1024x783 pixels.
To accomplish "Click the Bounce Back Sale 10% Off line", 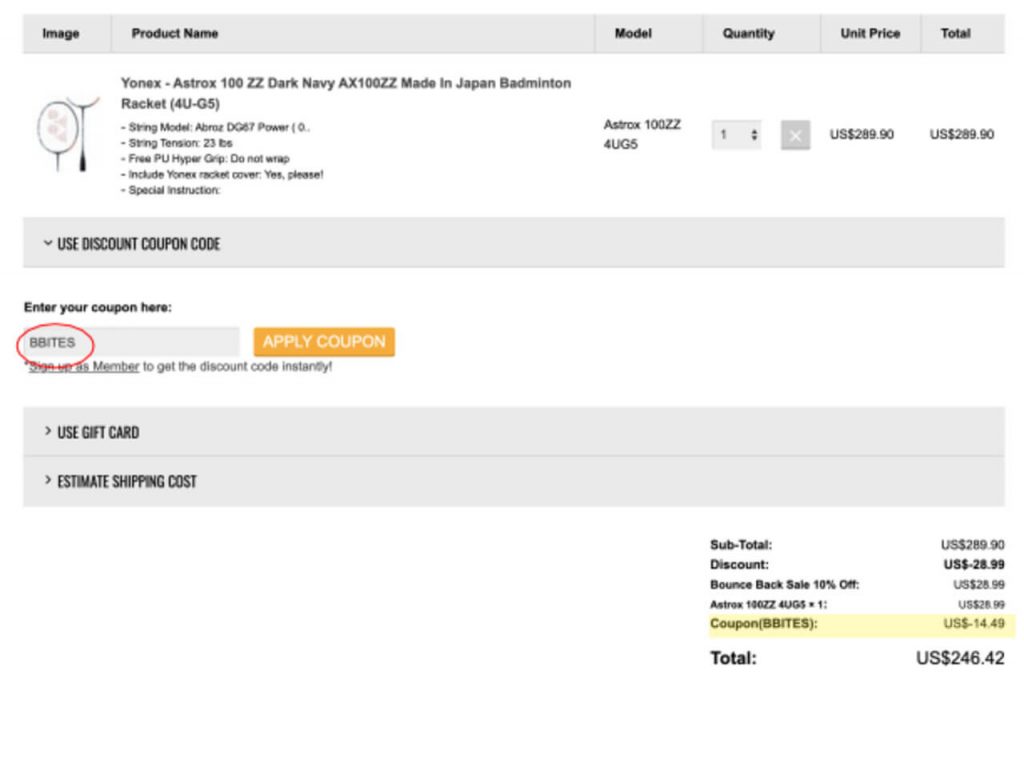I will click(x=857, y=584).
